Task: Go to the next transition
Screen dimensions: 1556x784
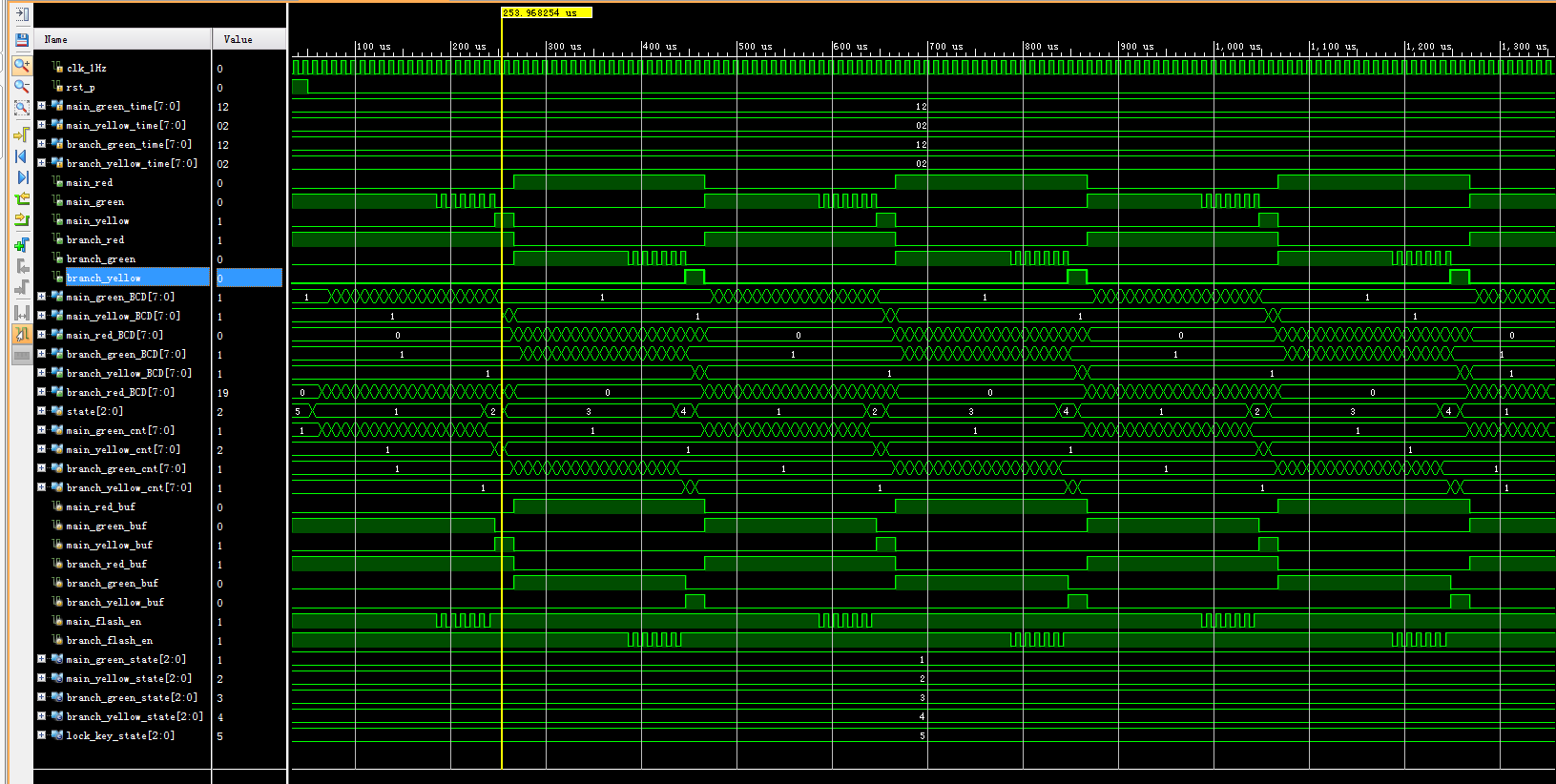Action: point(21,220)
